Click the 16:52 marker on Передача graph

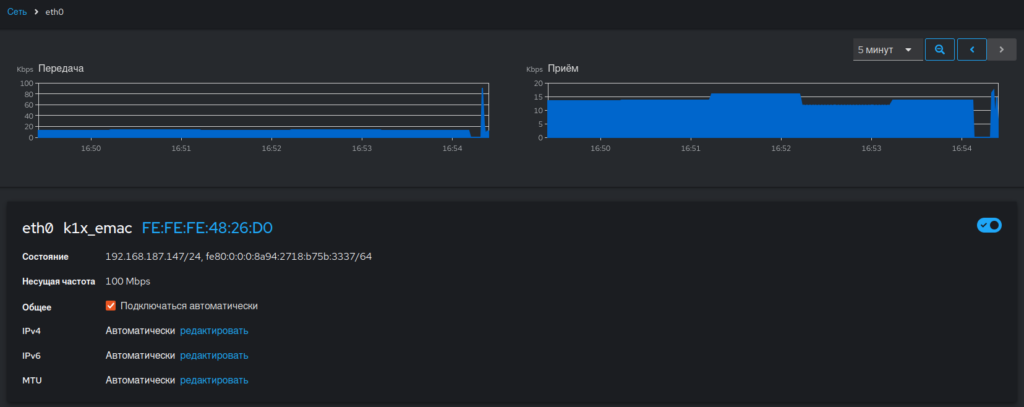[271, 149]
